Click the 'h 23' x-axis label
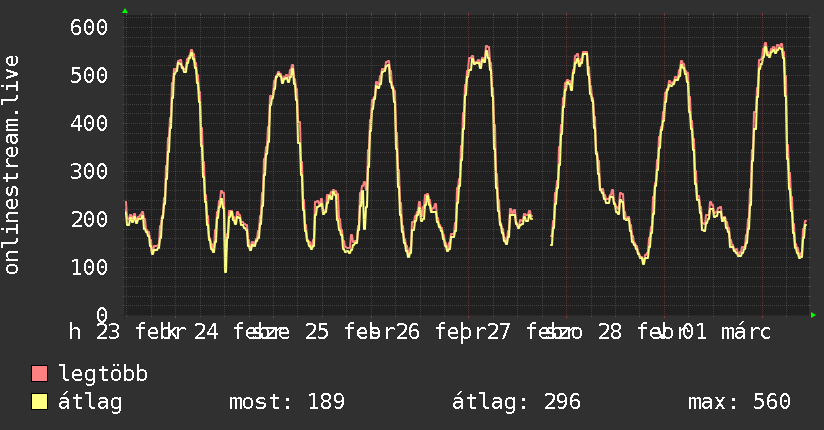This screenshot has width=824, height=430. click(x=95, y=332)
